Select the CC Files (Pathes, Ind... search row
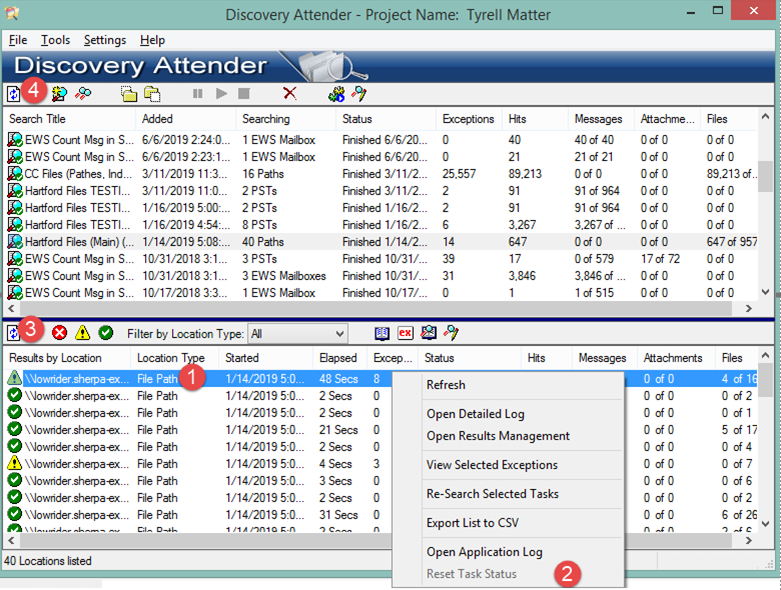Image resolution: width=781 pixels, height=590 pixels. point(70,174)
